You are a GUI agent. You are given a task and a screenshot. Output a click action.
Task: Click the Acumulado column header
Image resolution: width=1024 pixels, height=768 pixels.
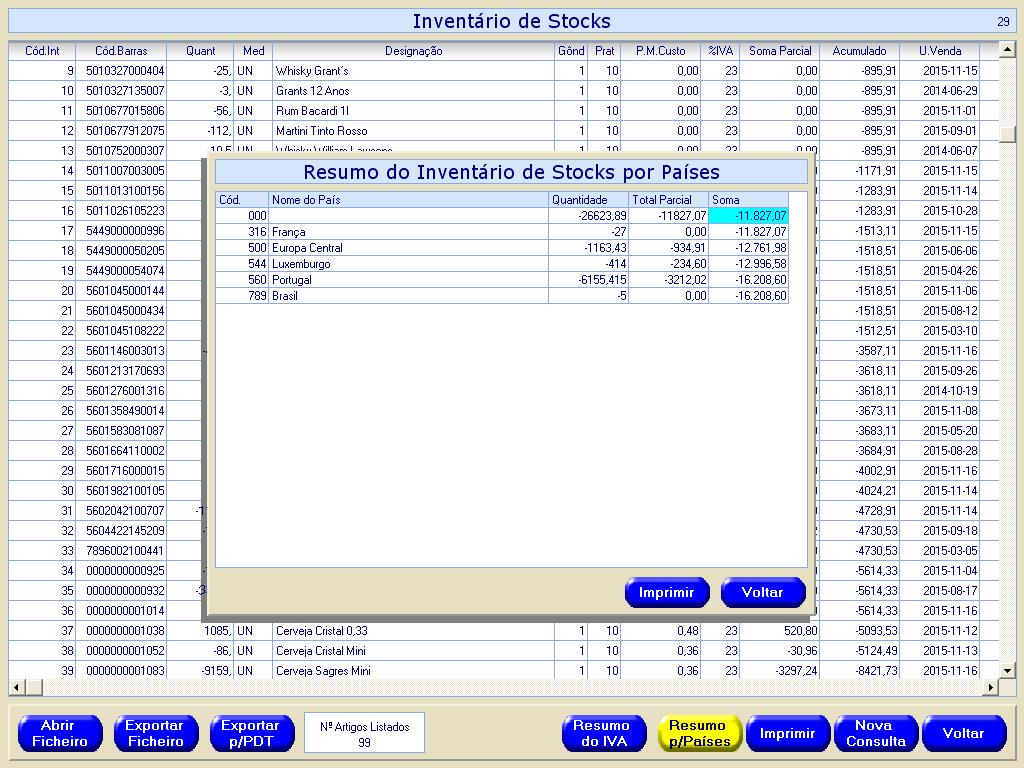point(859,51)
